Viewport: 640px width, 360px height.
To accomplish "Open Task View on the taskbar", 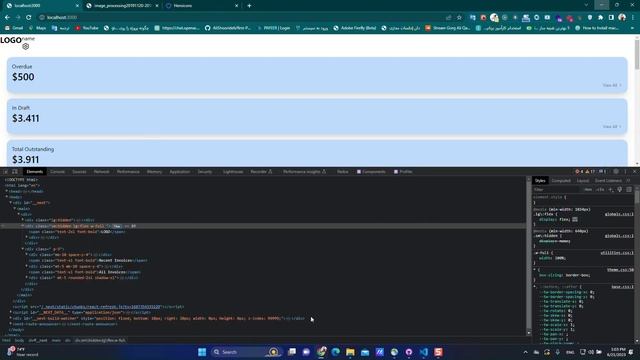I will pyautogui.click(x=292, y=352).
